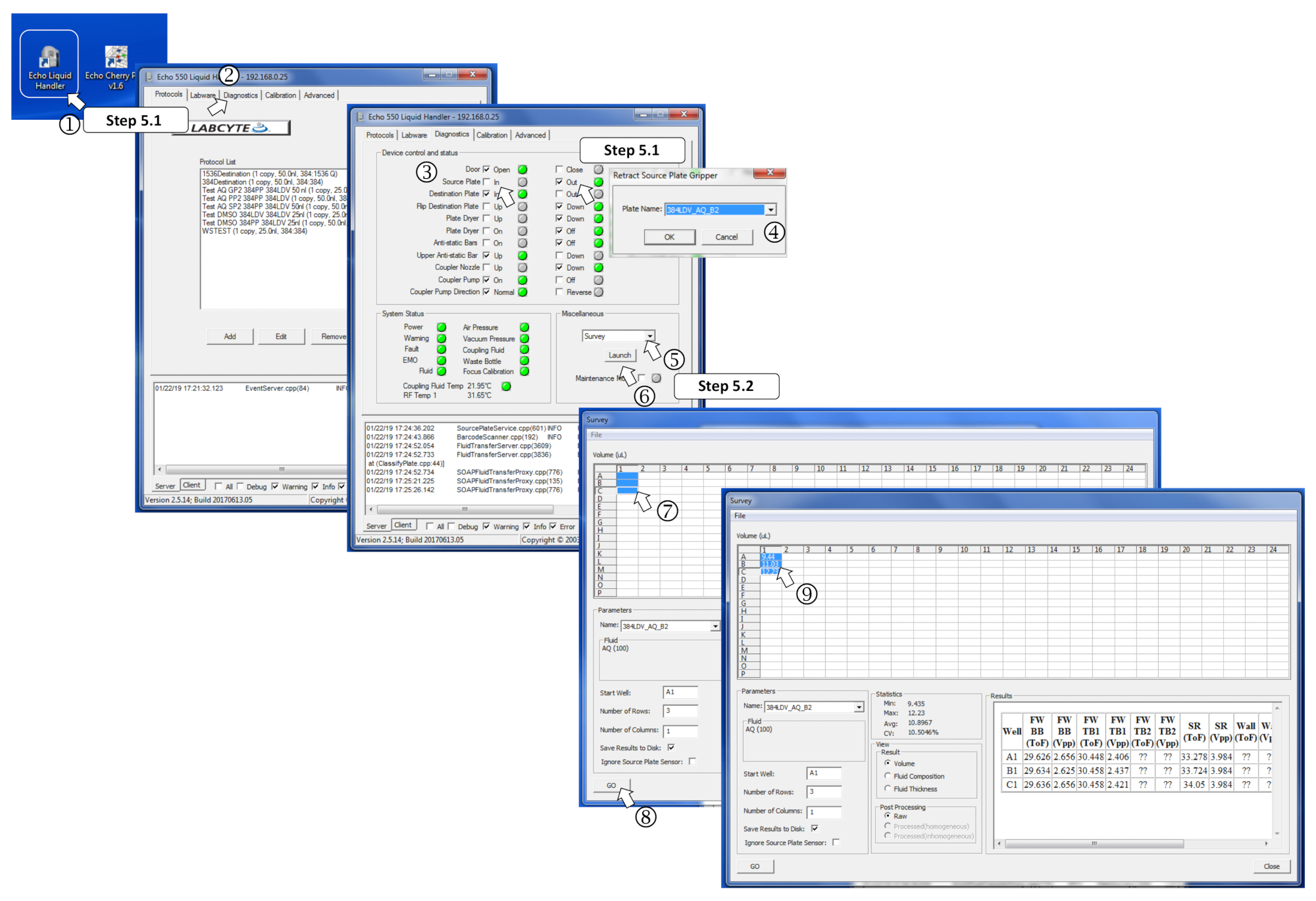Click the Coupling Fluid Temp status light
1316x901 pixels.
pyautogui.click(x=506, y=386)
